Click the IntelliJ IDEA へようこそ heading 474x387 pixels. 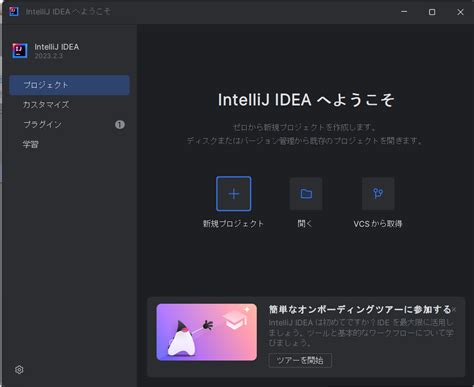click(306, 100)
